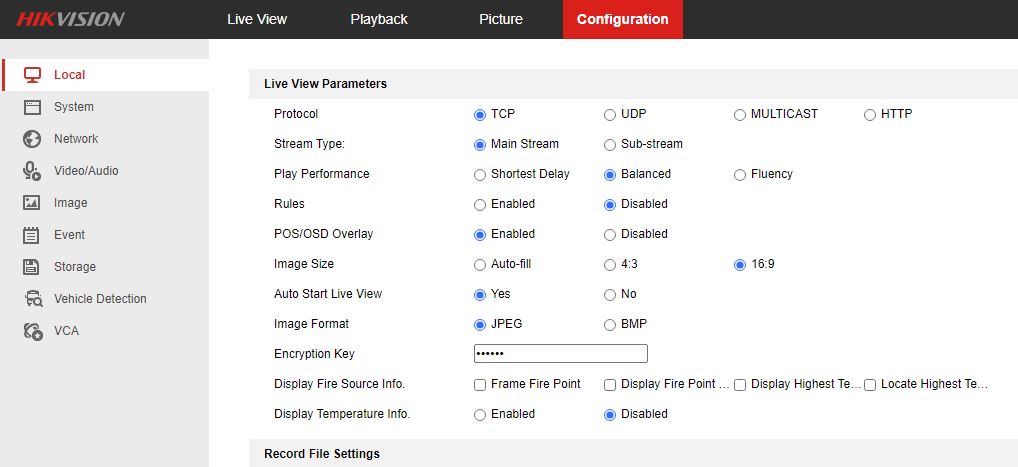This screenshot has height=467, width=1018.
Task: Select BMP image format
Action: tap(610, 324)
